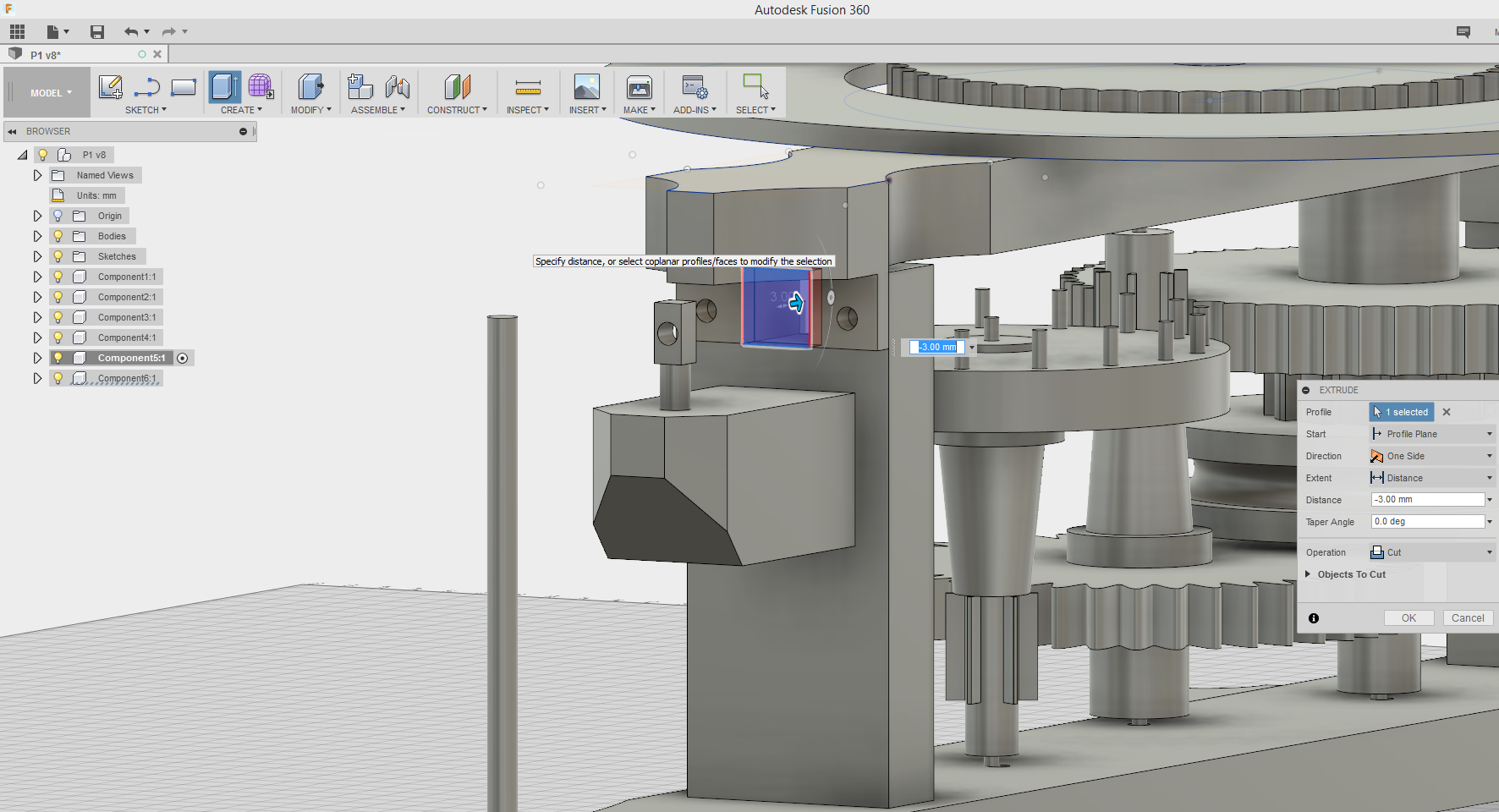Select the sketch Rectangle tool icon
Viewport: 1499px width, 812px height.
[184, 87]
